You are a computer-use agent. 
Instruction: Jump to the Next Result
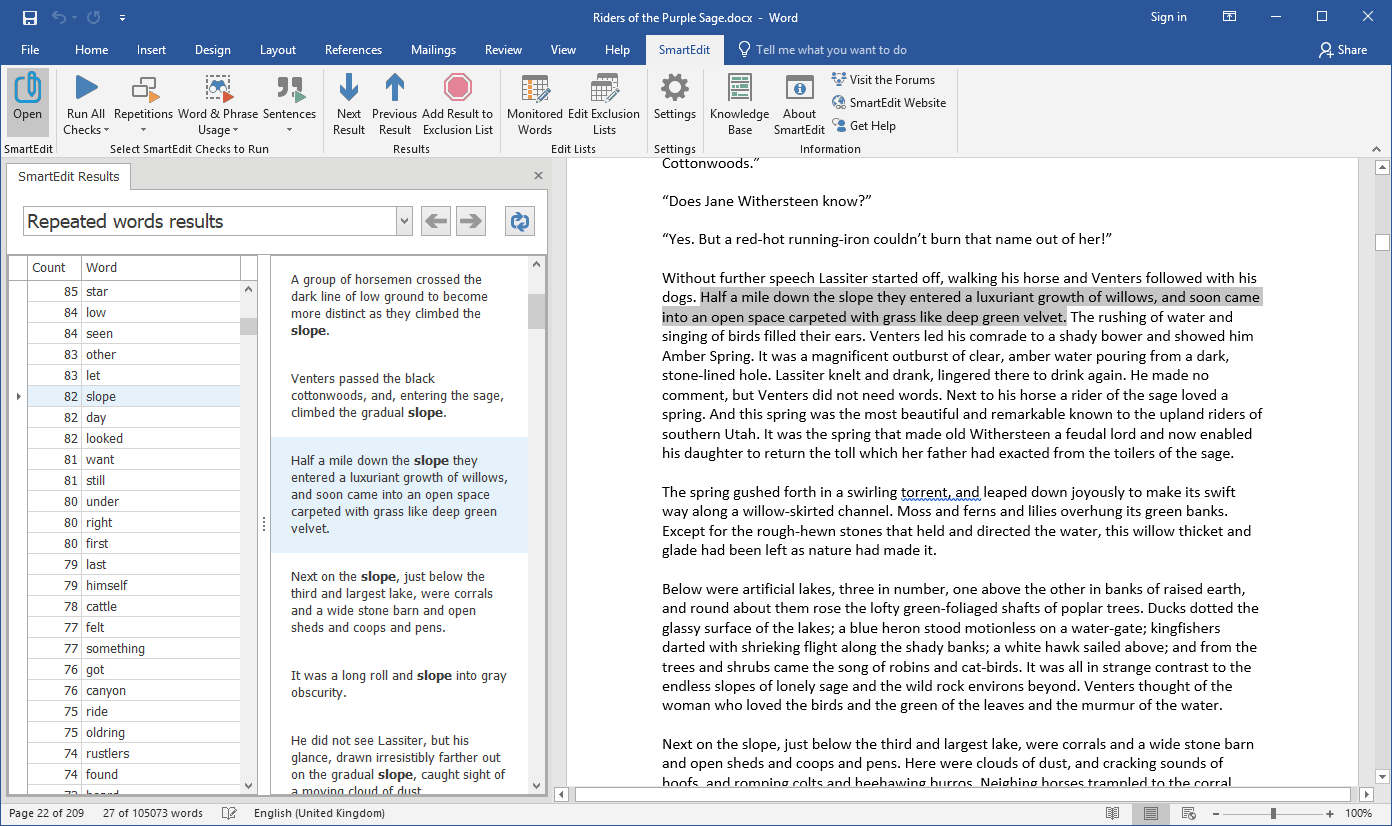[x=348, y=100]
